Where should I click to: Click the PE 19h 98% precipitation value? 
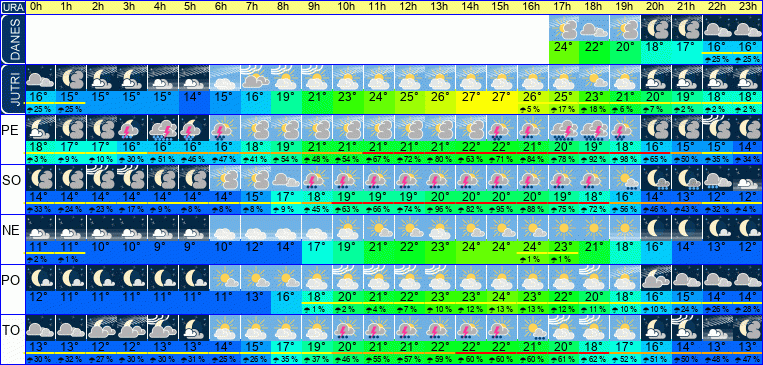[626, 159]
